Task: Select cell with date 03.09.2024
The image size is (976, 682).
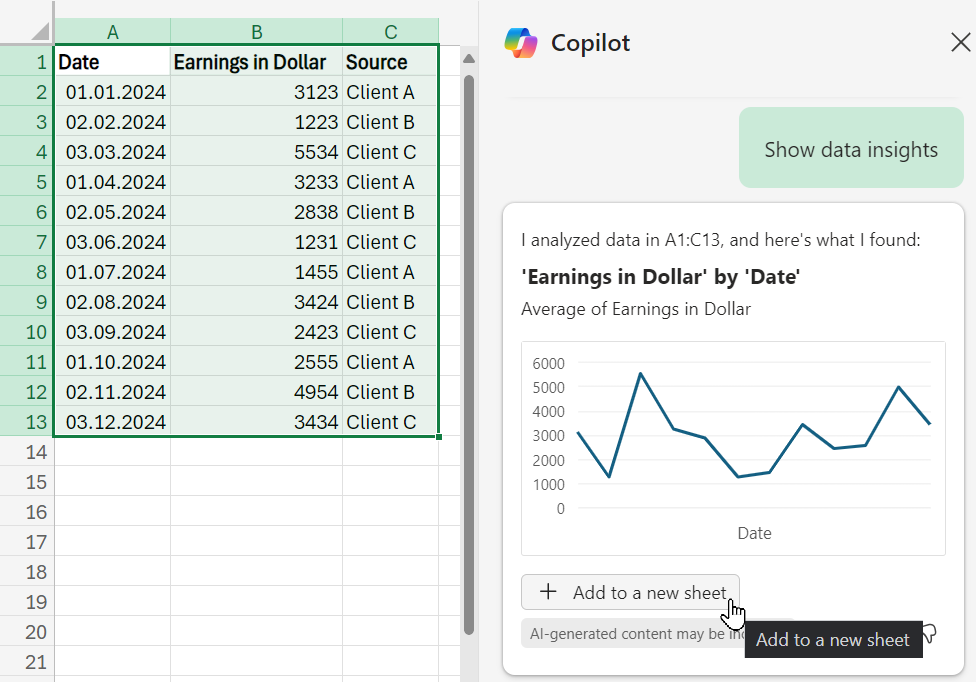Action: (112, 331)
